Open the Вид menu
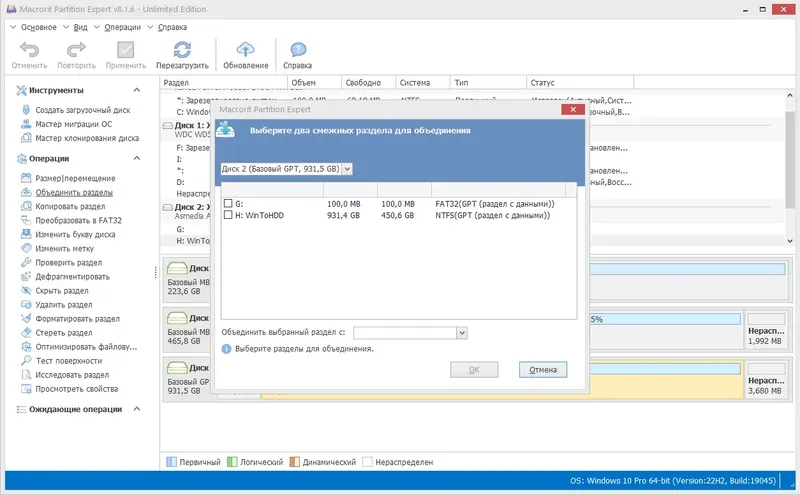 point(81,27)
